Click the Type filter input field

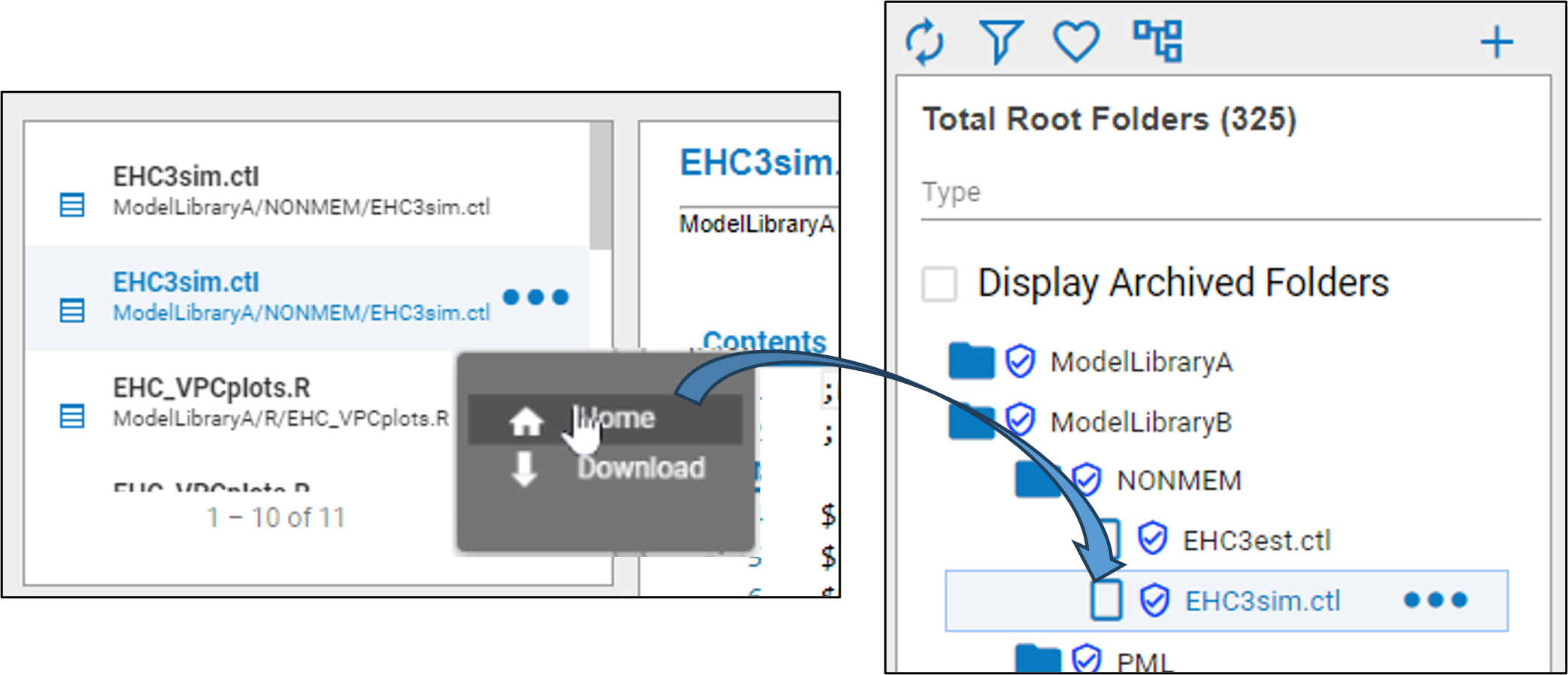pos(1230,193)
